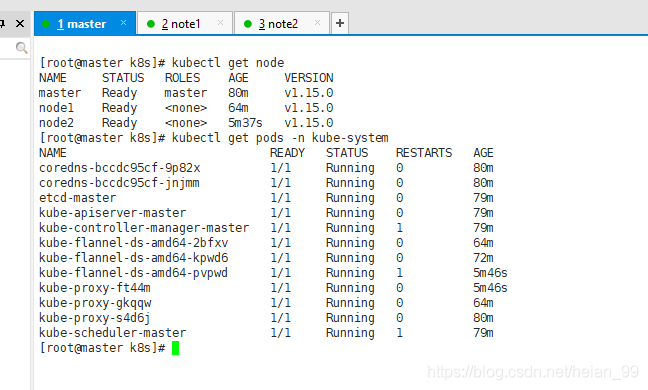Image resolution: width=648 pixels, height=390 pixels.
Task: Pin the side panel
Action: click(2, 24)
